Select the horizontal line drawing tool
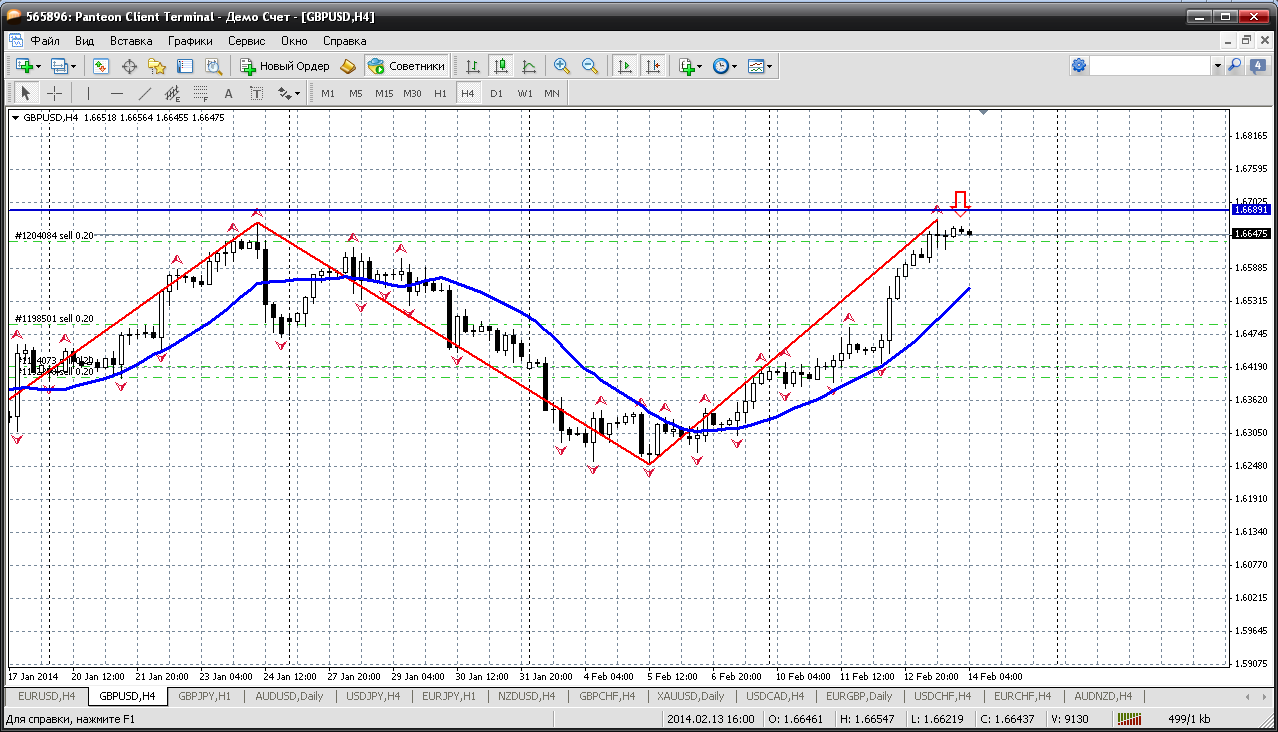The width and height of the screenshot is (1278, 732). [x=117, y=93]
